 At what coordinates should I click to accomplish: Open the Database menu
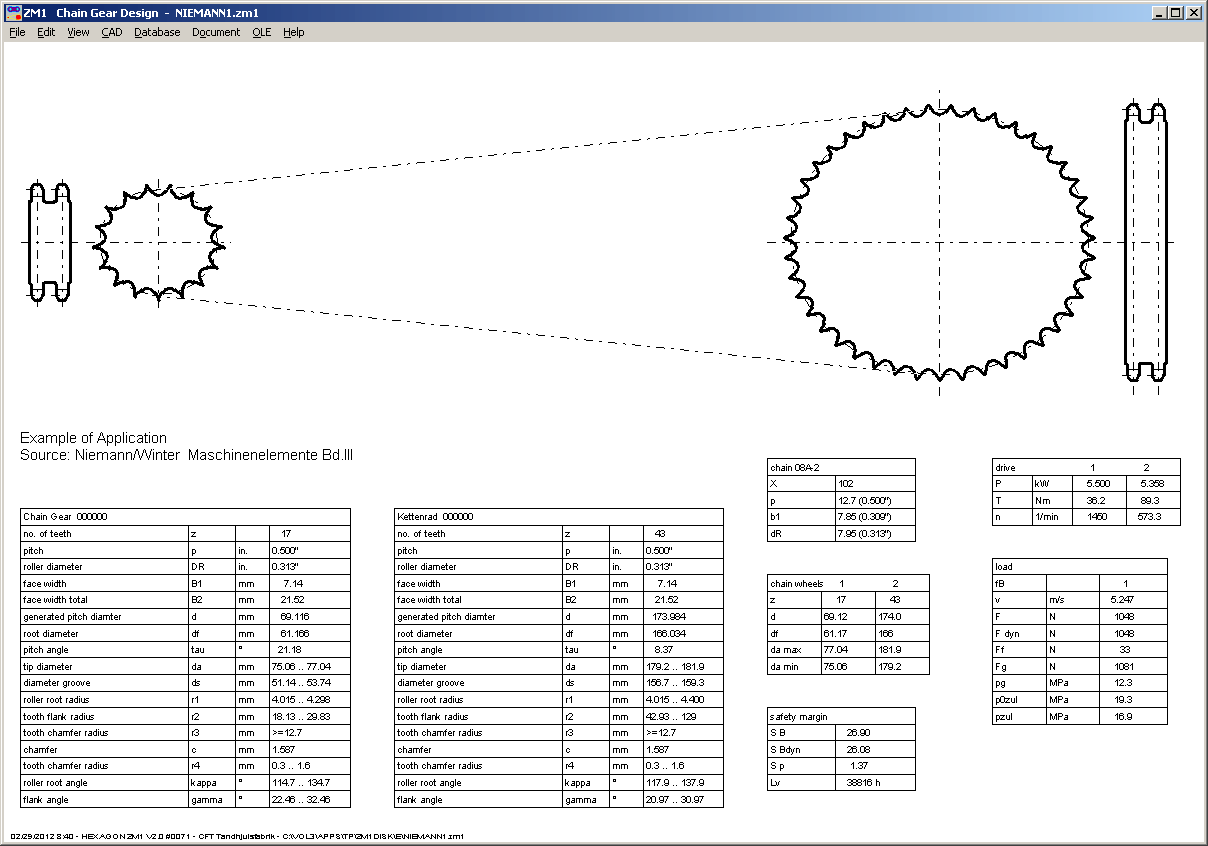[x=157, y=32]
